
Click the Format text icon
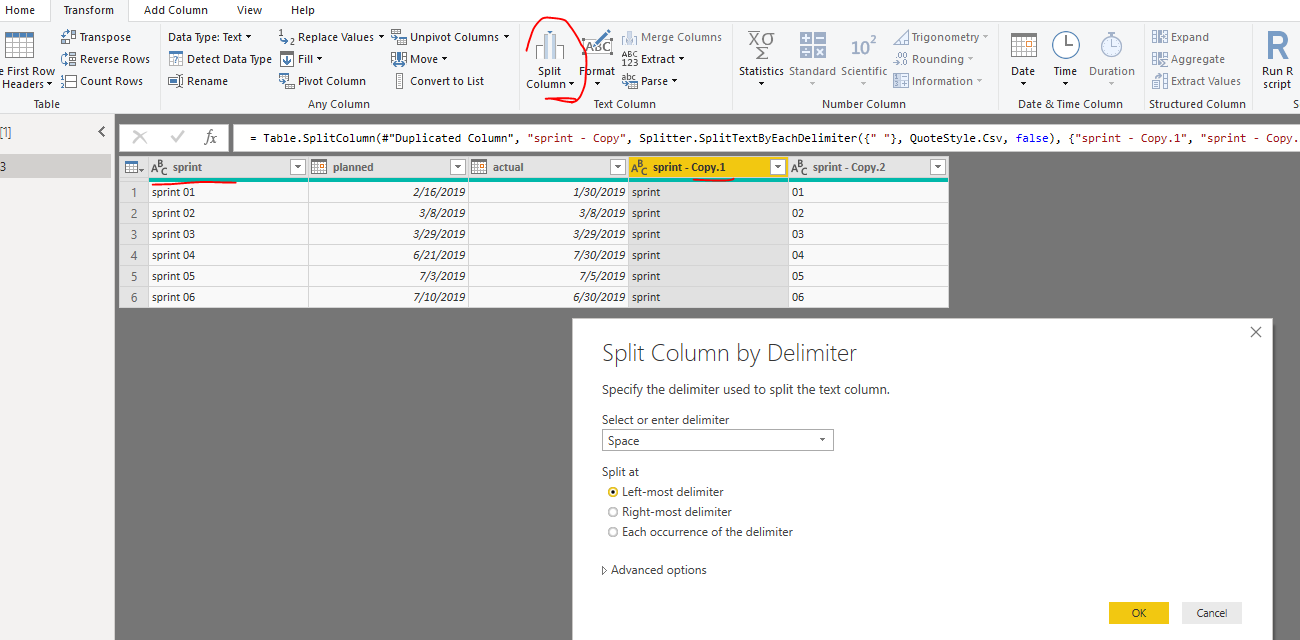pos(597,46)
